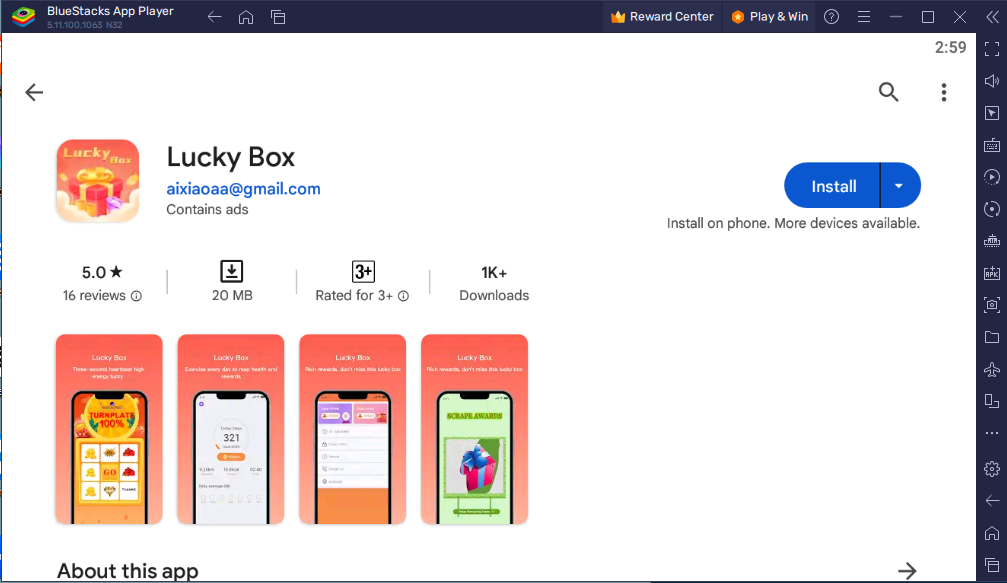Image resolution: width=1007 pixels, height=583 pixels.
Task: Open the Scrape Awards screenshot
Action: click(475, 429)
